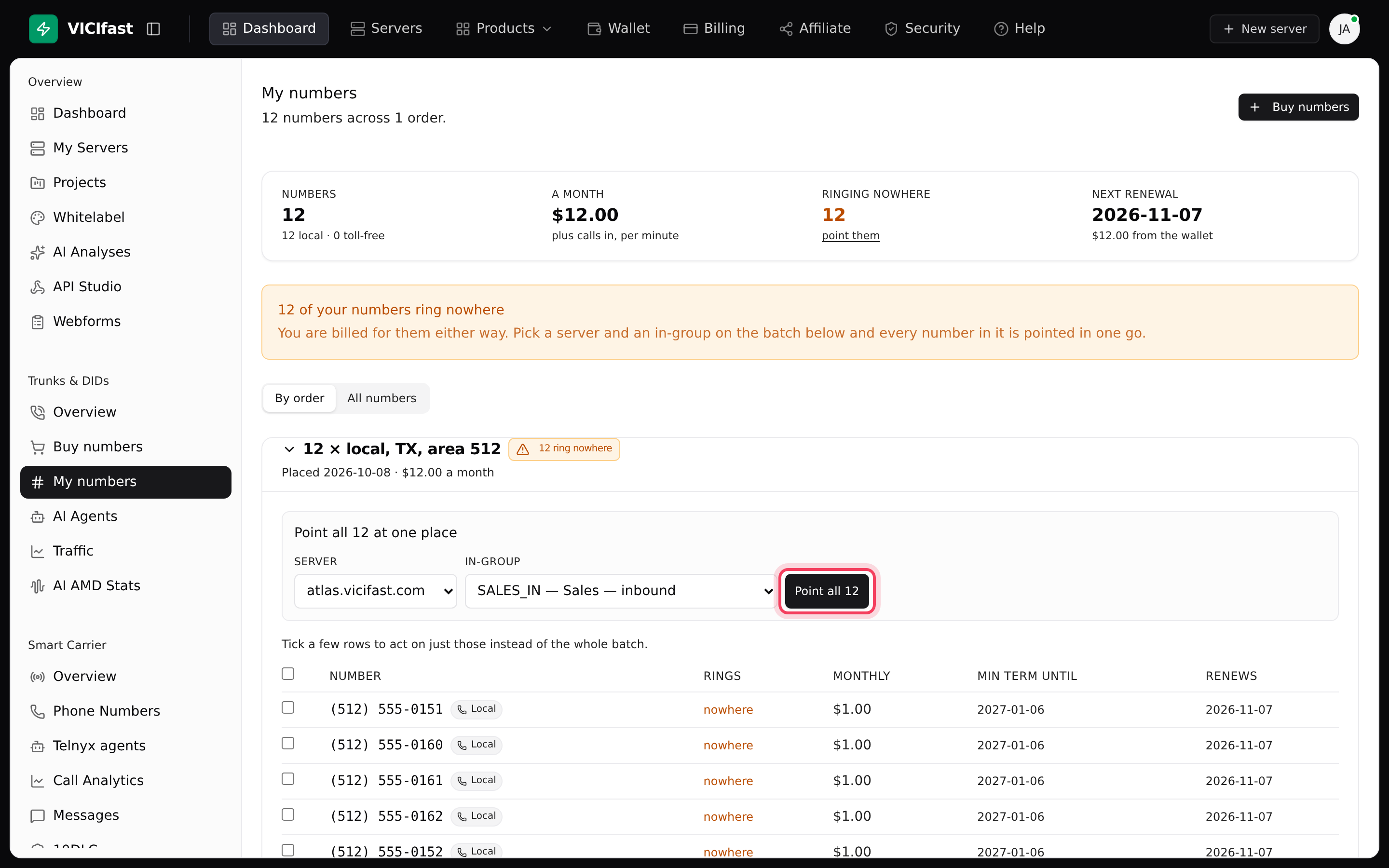The width and height of the screenshot is (1389, 868).
Task: Click the VICIfast lightning logo icon
Action: [43, 29]
